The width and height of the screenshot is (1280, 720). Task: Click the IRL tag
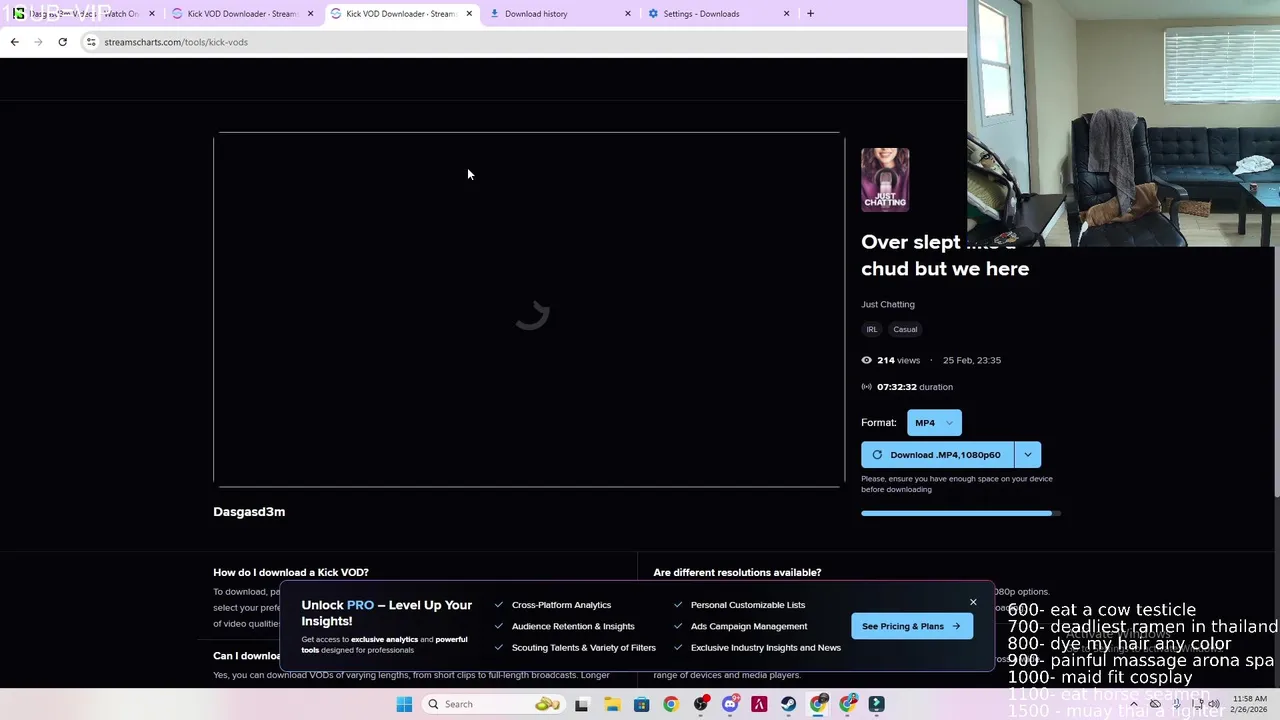click(872, 329)
